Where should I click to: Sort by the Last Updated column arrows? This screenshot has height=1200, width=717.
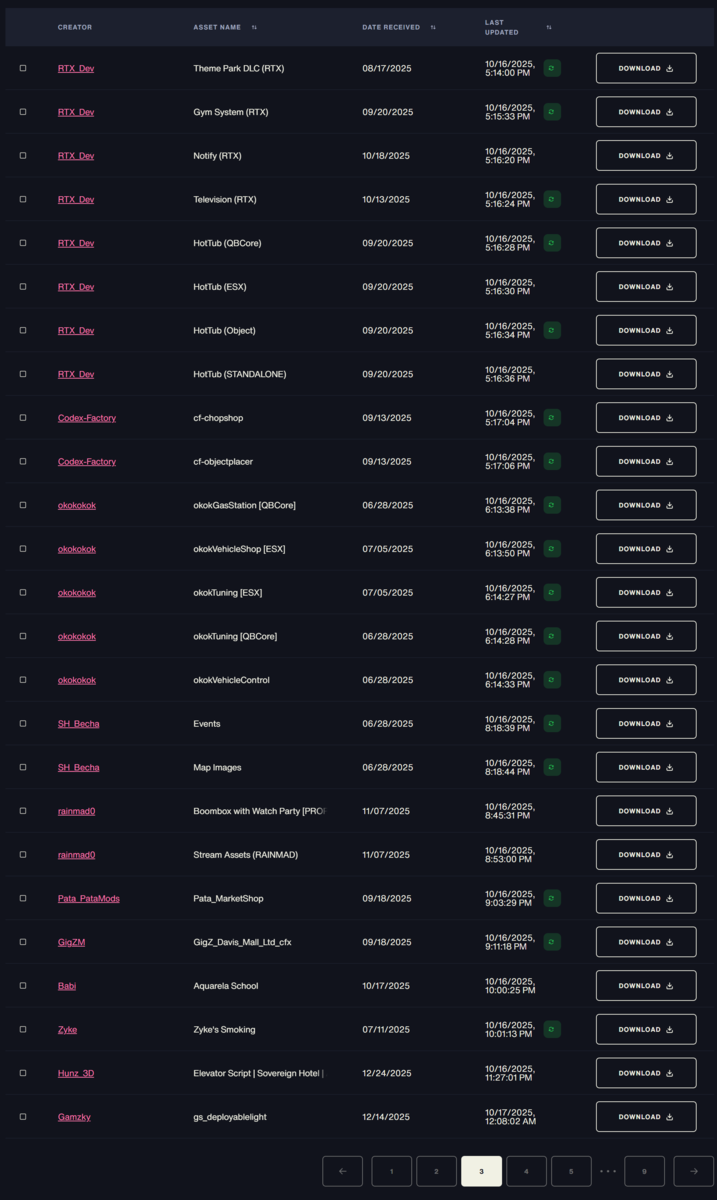(549, 27)
